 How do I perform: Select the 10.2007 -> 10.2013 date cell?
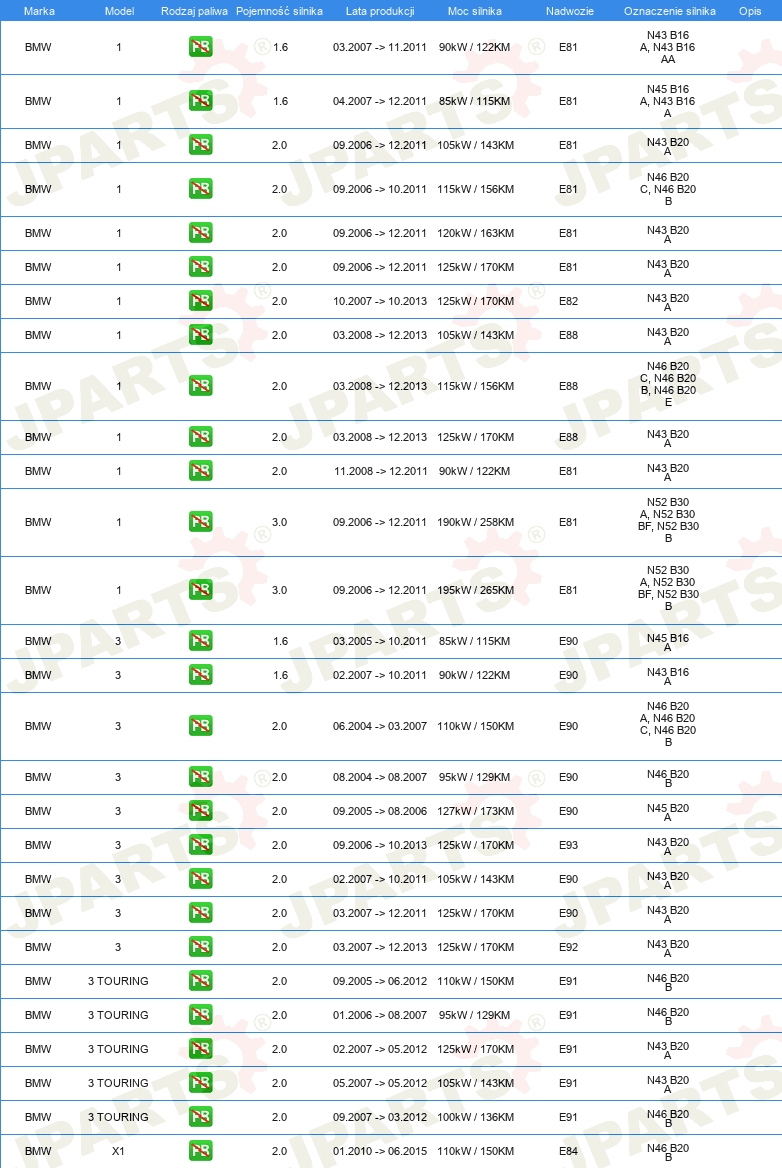[x=380, y=301]
